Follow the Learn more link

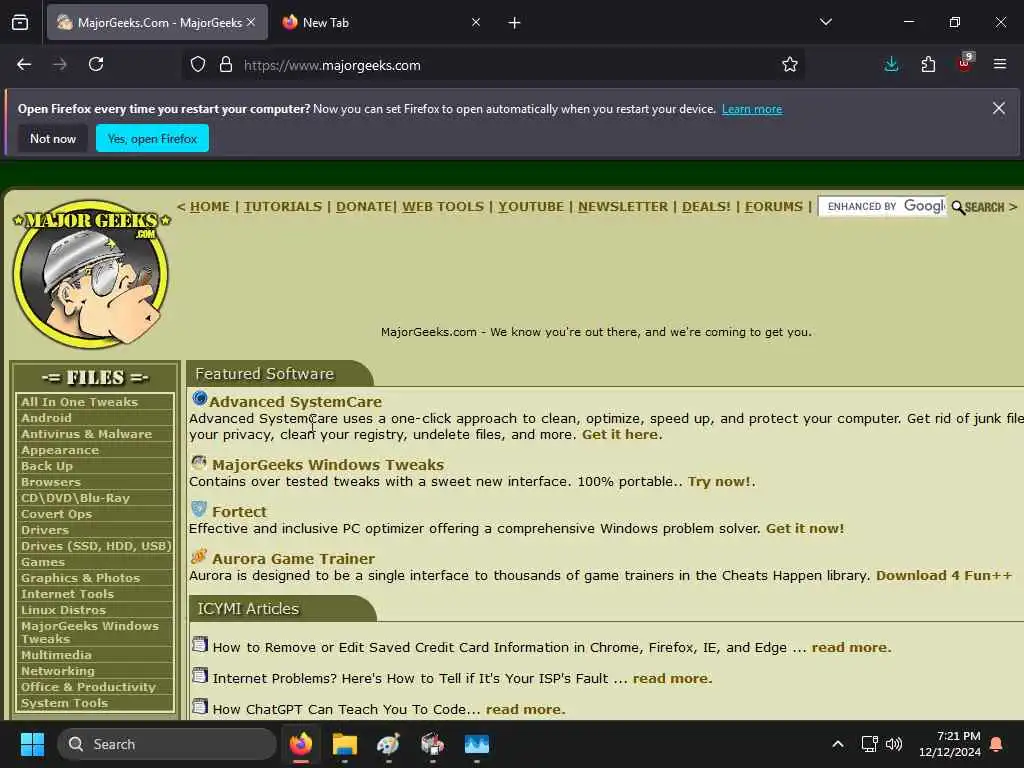tap(752, 109)
